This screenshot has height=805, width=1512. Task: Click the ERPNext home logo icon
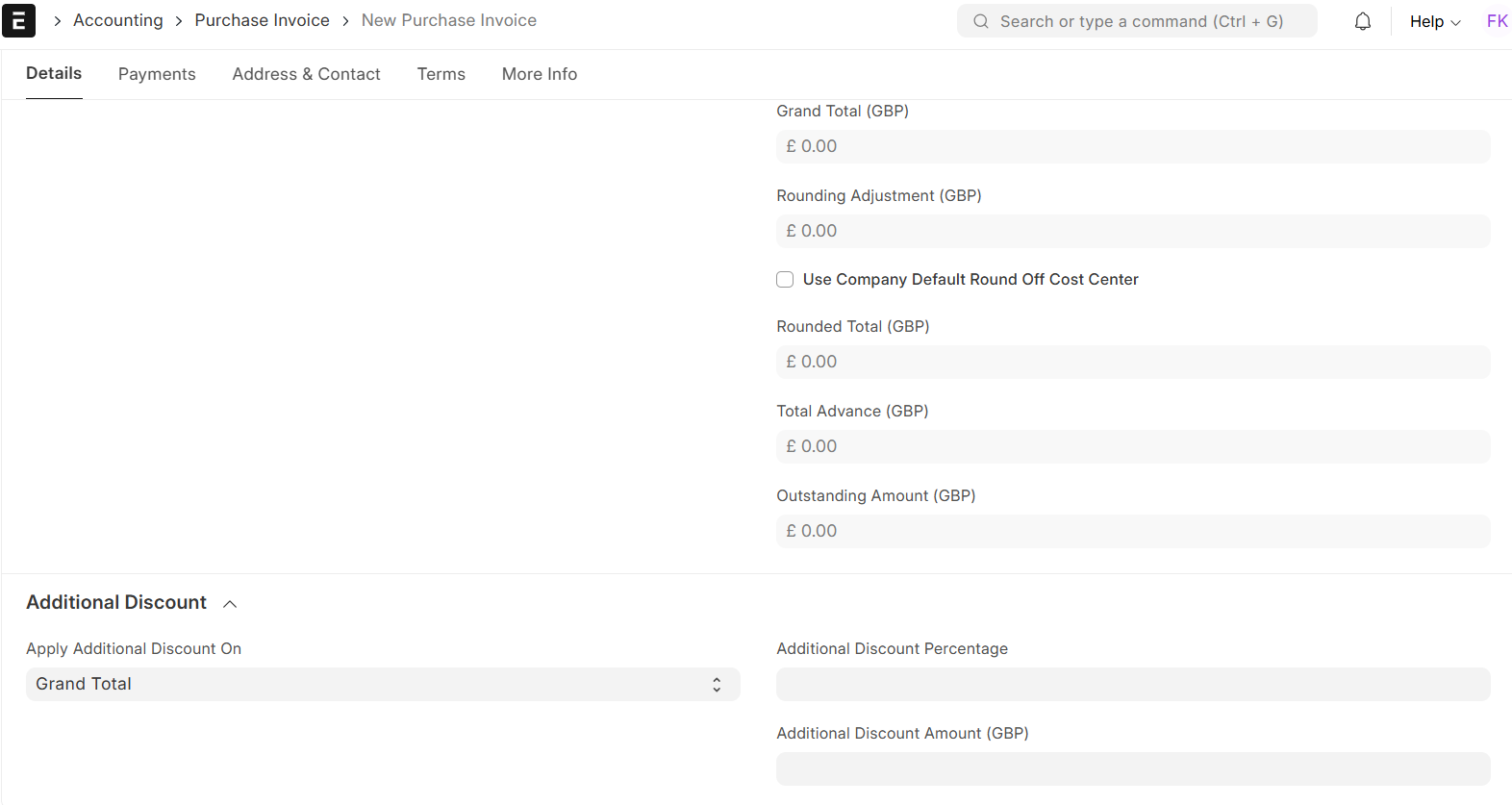(19, 20)
